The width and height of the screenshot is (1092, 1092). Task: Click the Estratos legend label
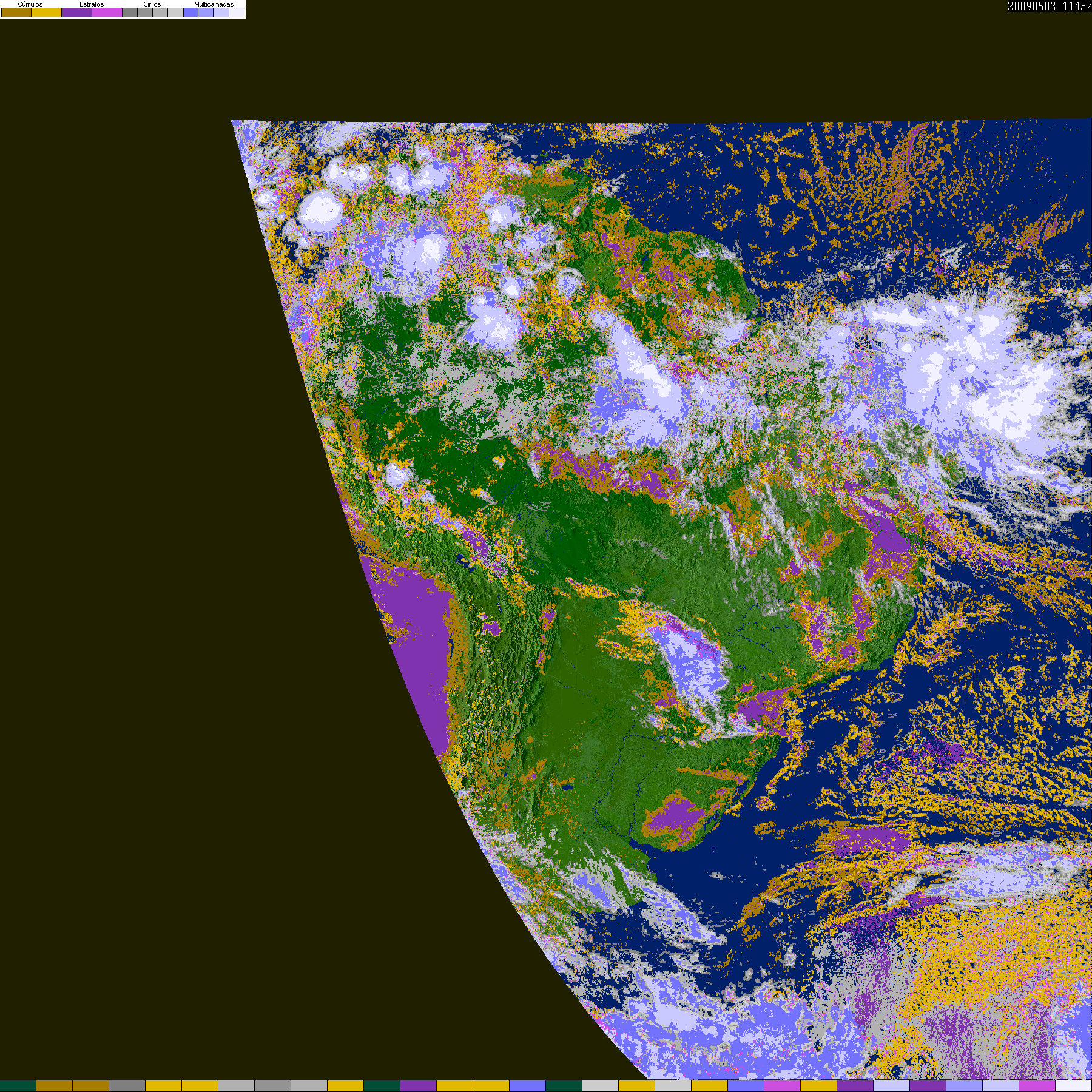click(x=92, y=4)
